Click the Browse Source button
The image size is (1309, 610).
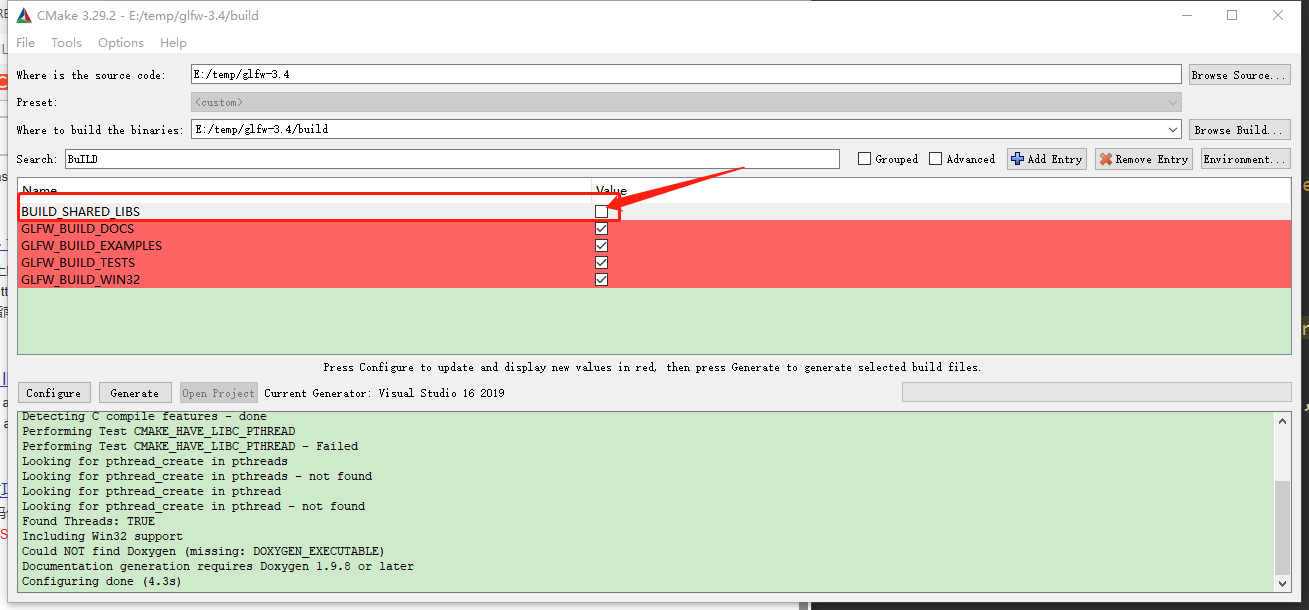[x=1239, y=75]
